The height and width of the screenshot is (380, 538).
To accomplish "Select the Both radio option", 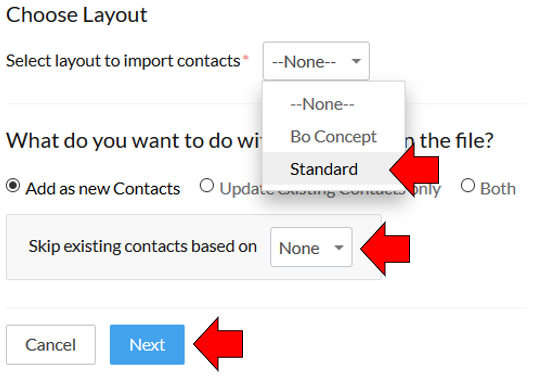I will pos(468,186).
